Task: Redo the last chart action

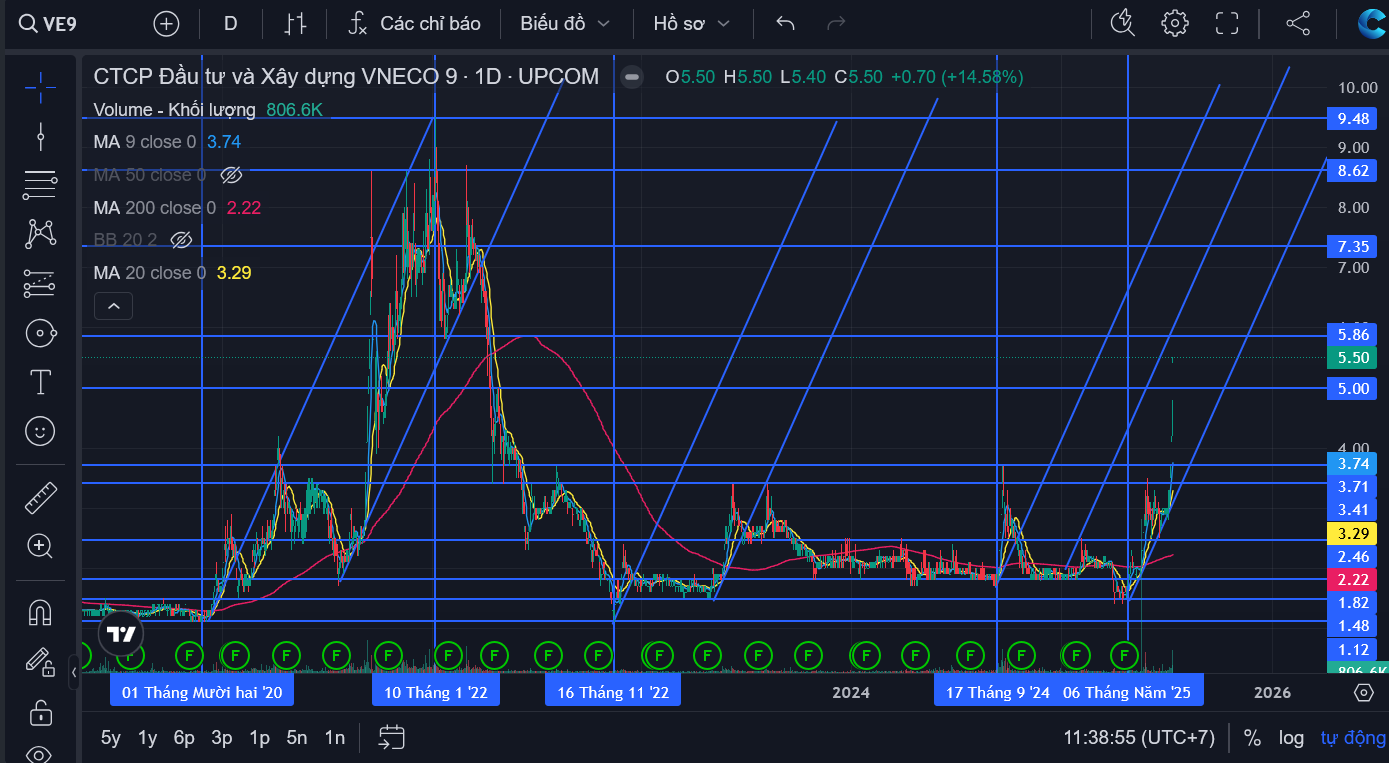Action: 837,23
